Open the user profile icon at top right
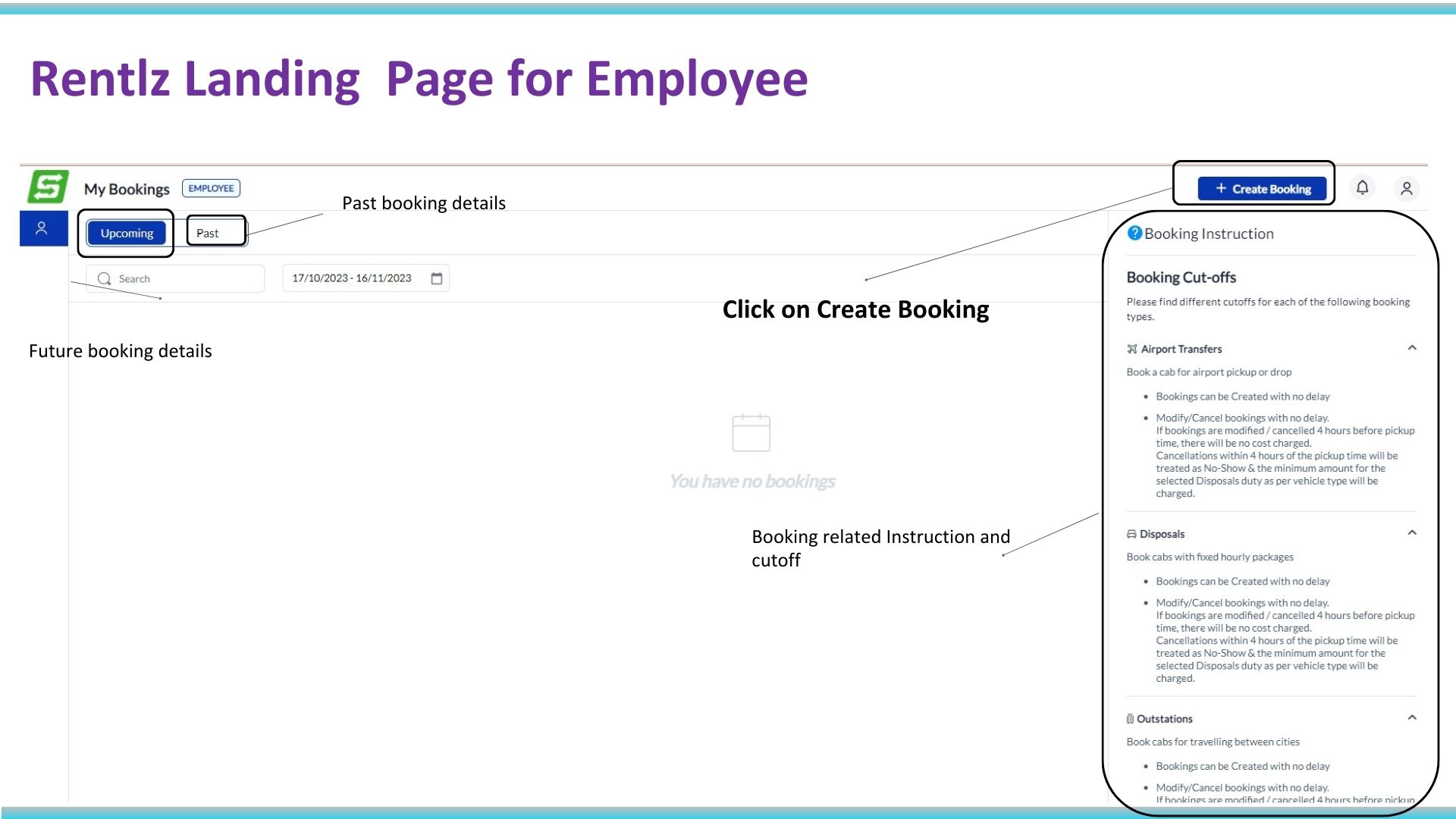 (1406, 189)
